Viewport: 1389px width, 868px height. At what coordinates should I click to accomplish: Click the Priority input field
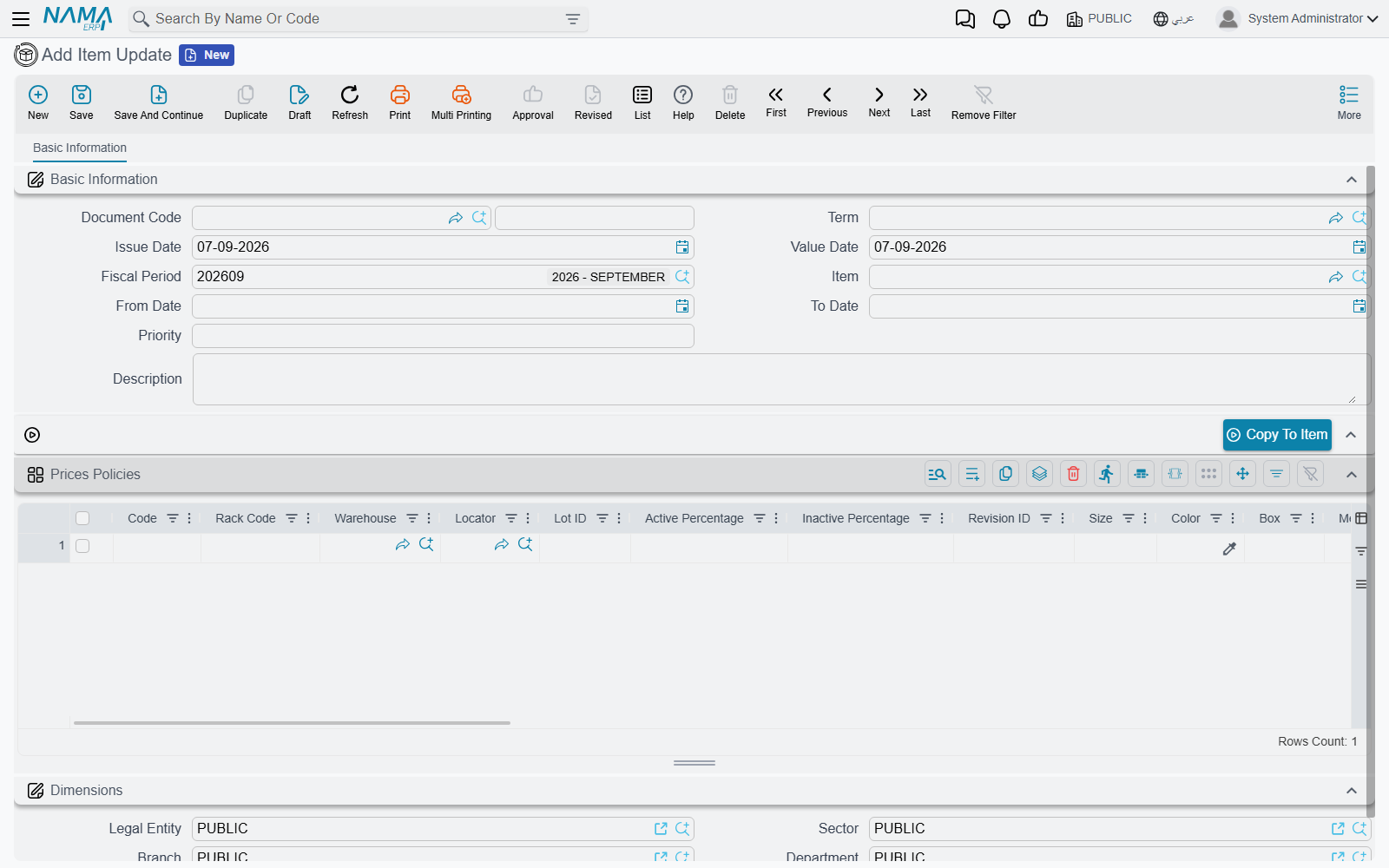[x=443, y=336]
